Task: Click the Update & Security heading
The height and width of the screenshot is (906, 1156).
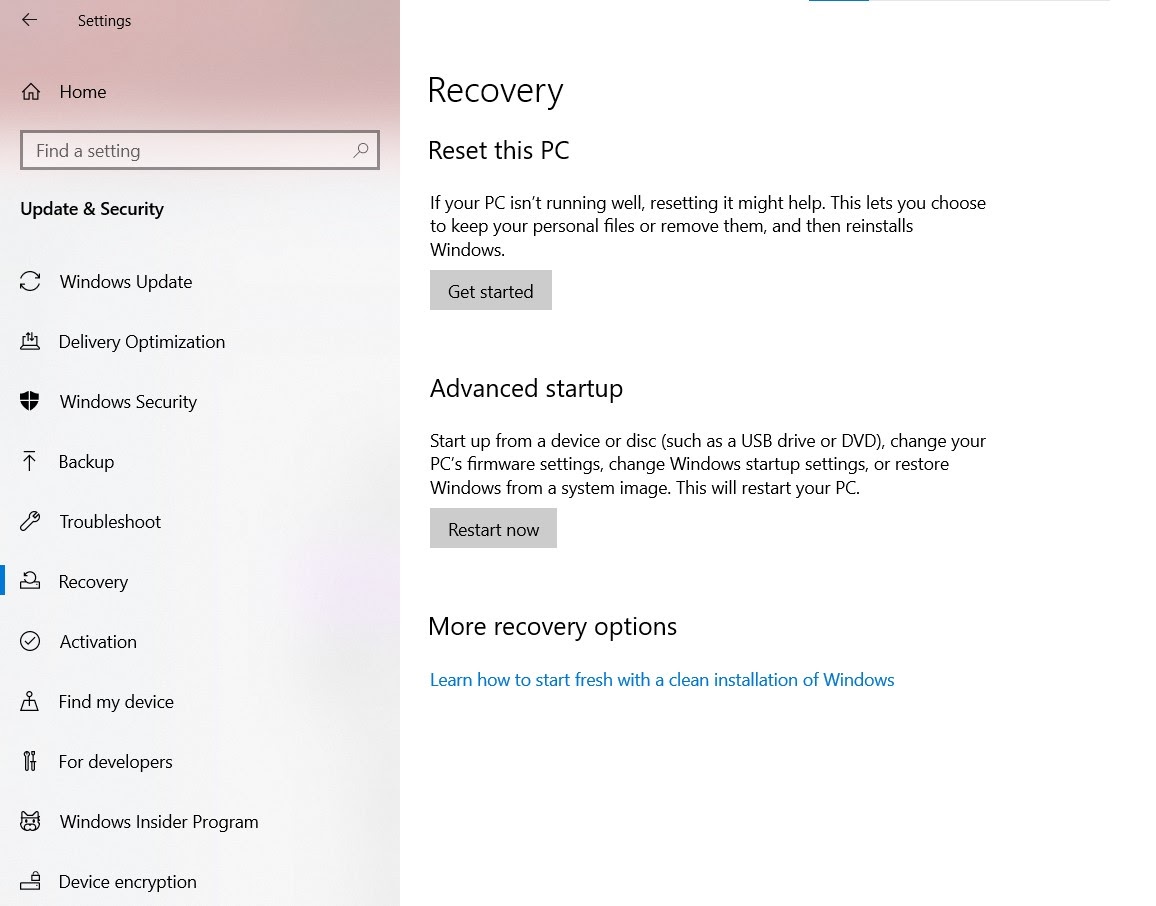Action: (92, 209)
